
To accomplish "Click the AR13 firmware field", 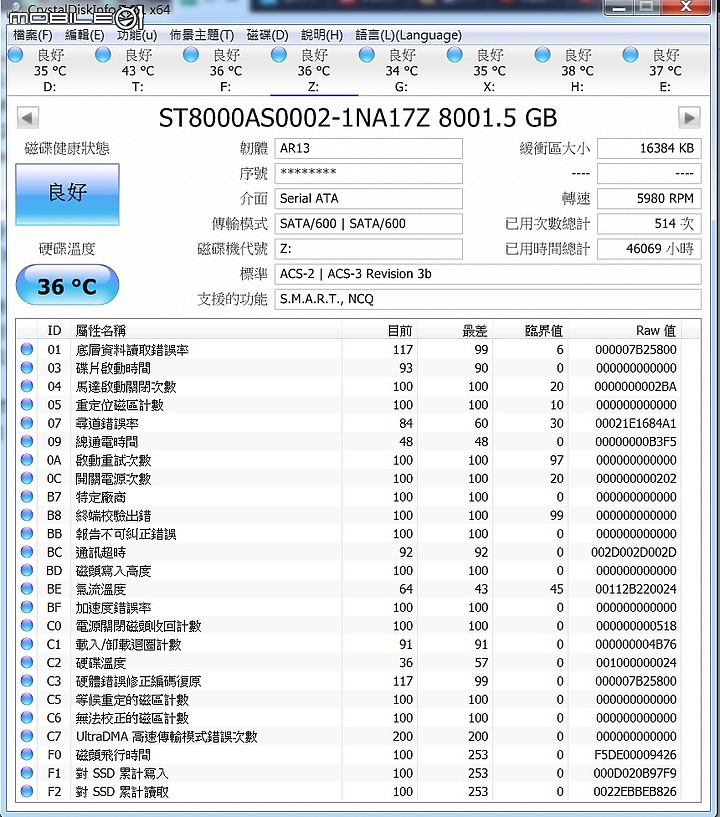I will point(368,148).
